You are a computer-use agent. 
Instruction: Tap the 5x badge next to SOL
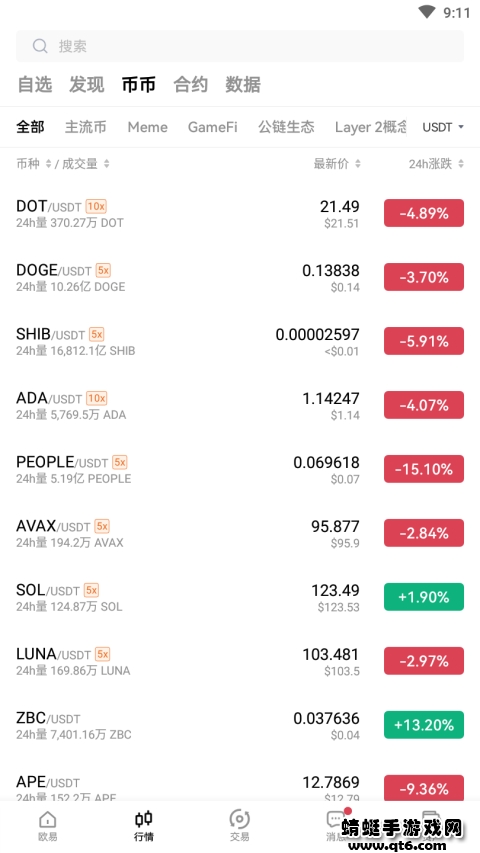(91, 590)
